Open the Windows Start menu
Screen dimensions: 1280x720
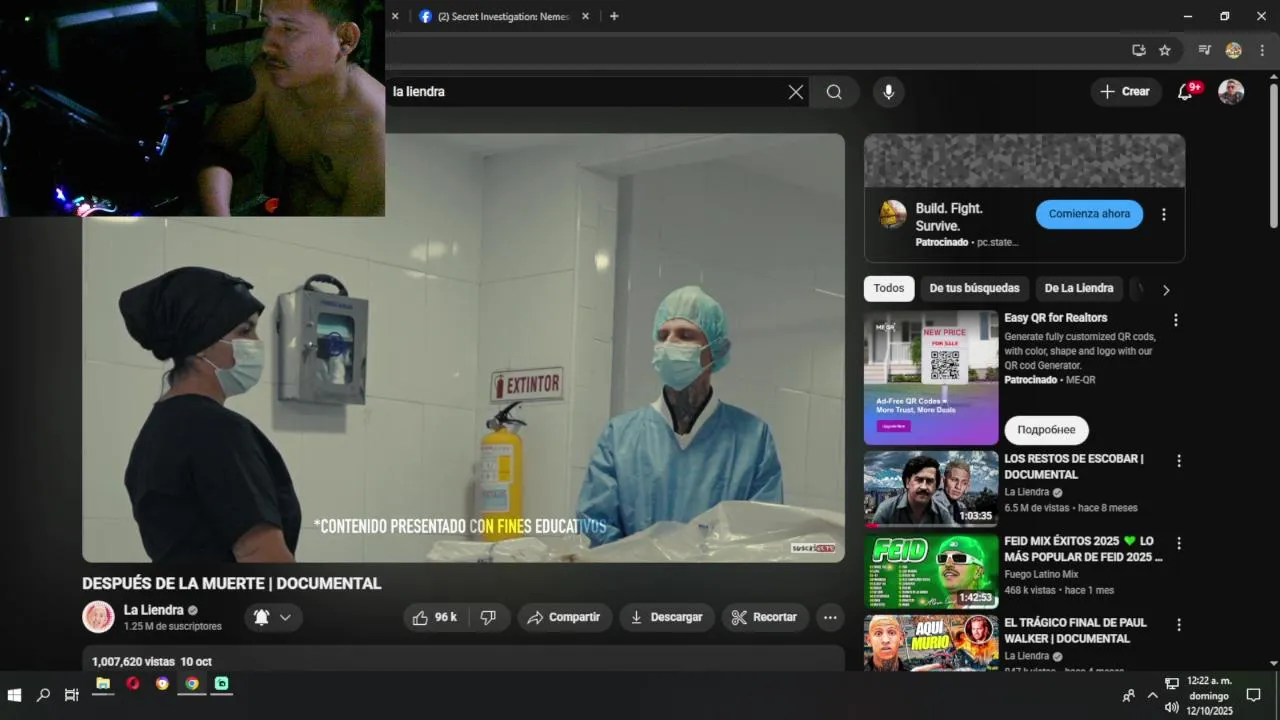[15, 695]
